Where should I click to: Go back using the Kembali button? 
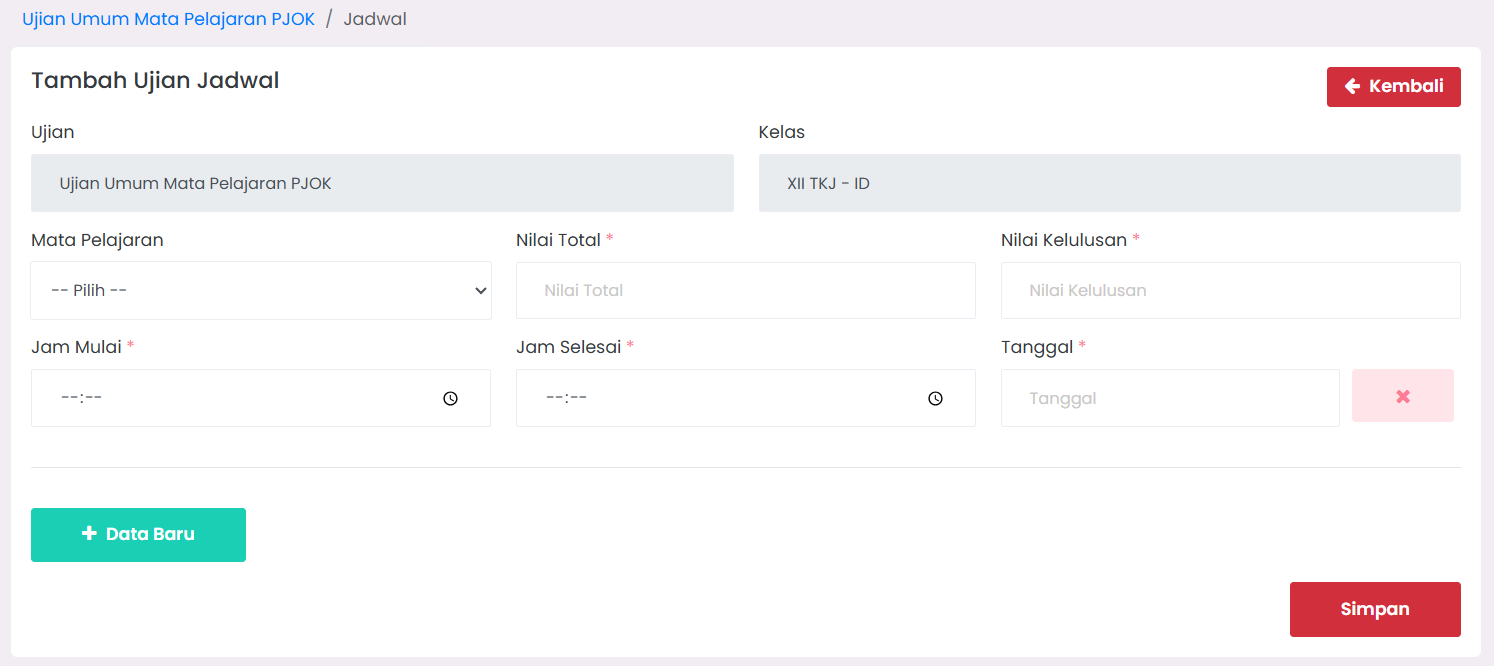coord(1393,87)
